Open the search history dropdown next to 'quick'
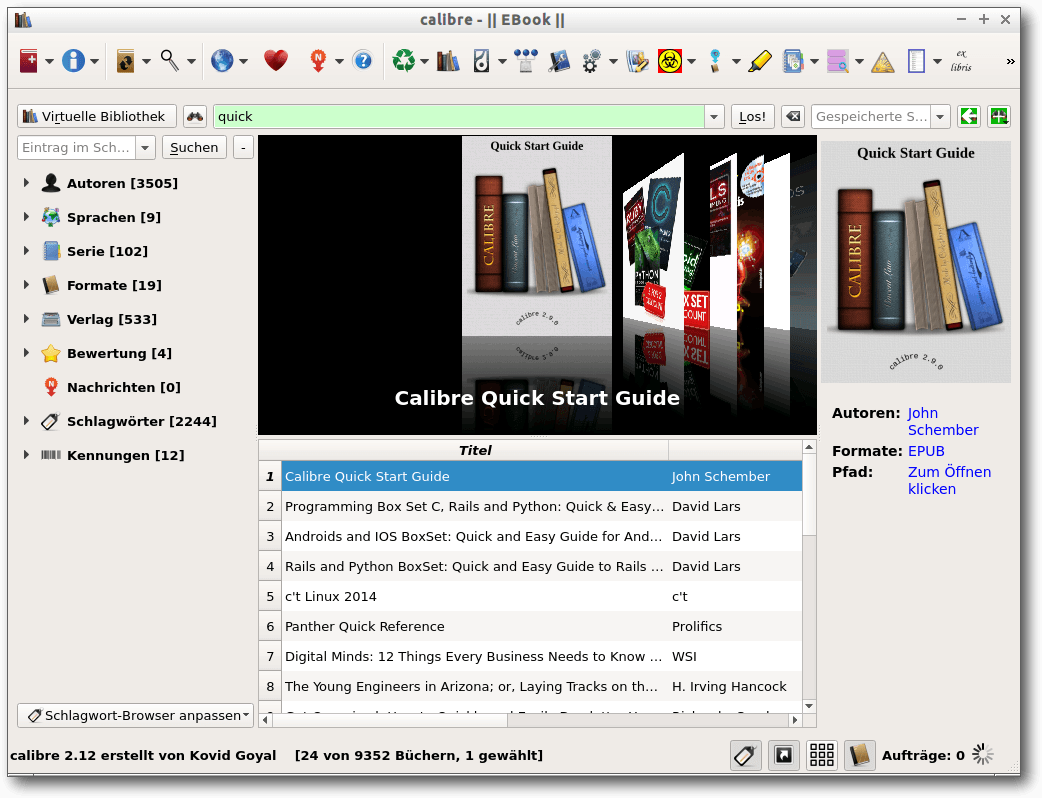The height and width of the screenshot is (798, 1042). (714, 117)
